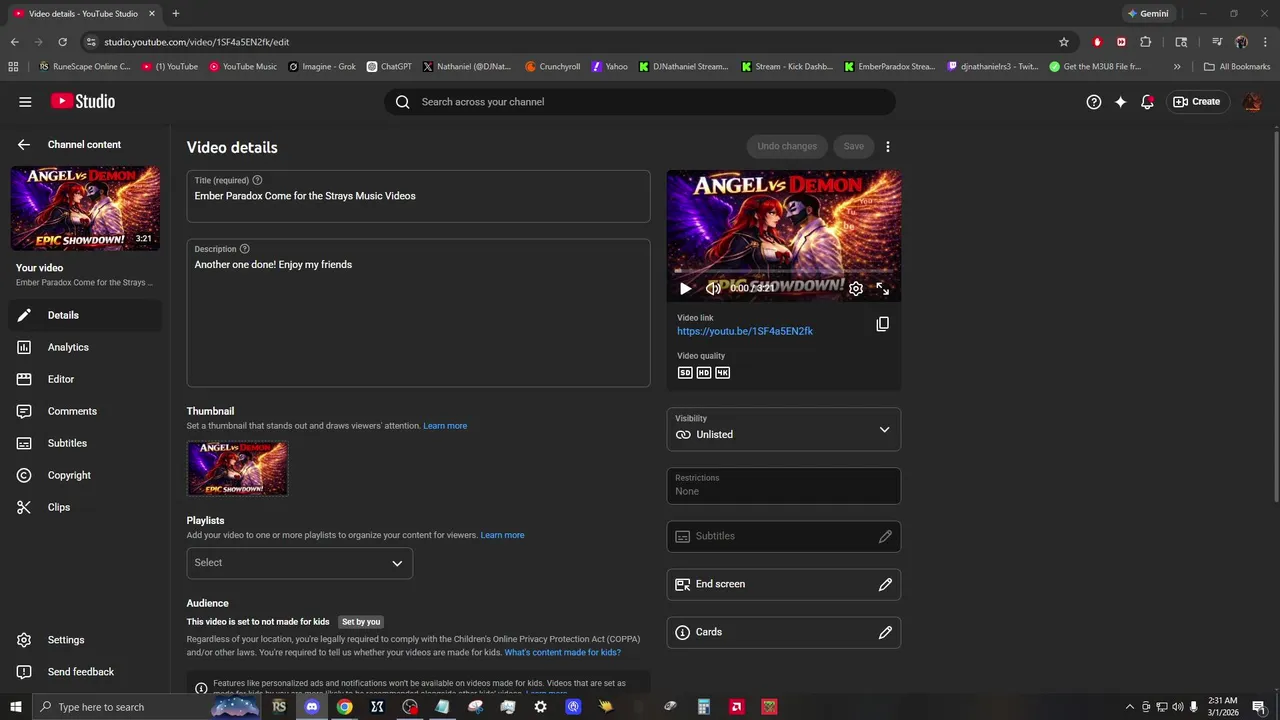Play the video preview
Viewport: 1280px width, 720px height.
685,289
